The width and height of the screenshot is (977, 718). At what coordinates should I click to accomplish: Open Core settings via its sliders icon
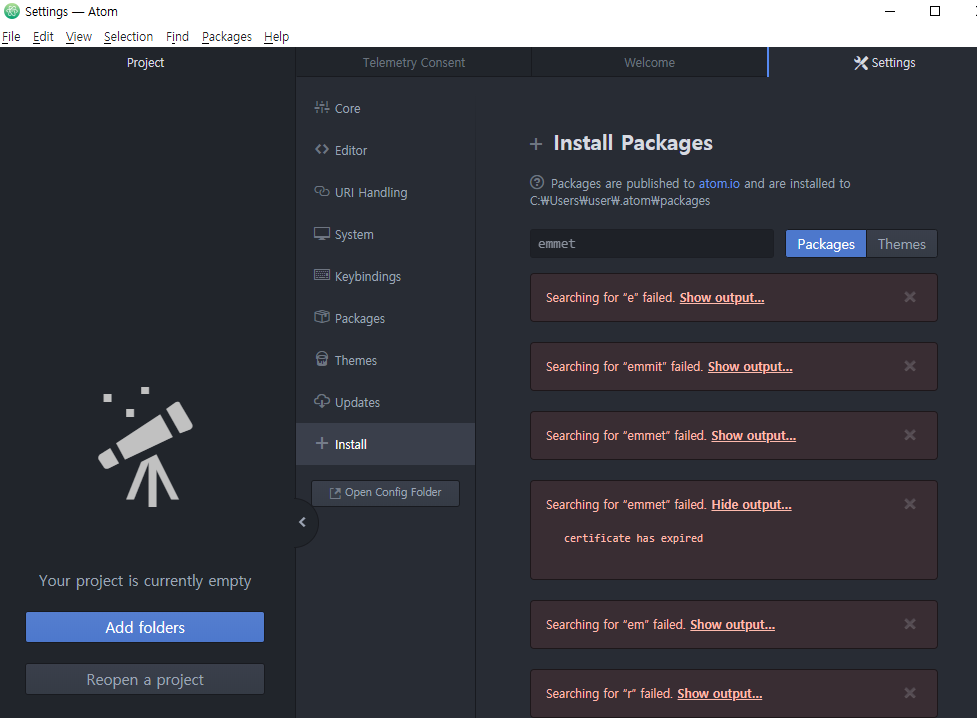322,107
